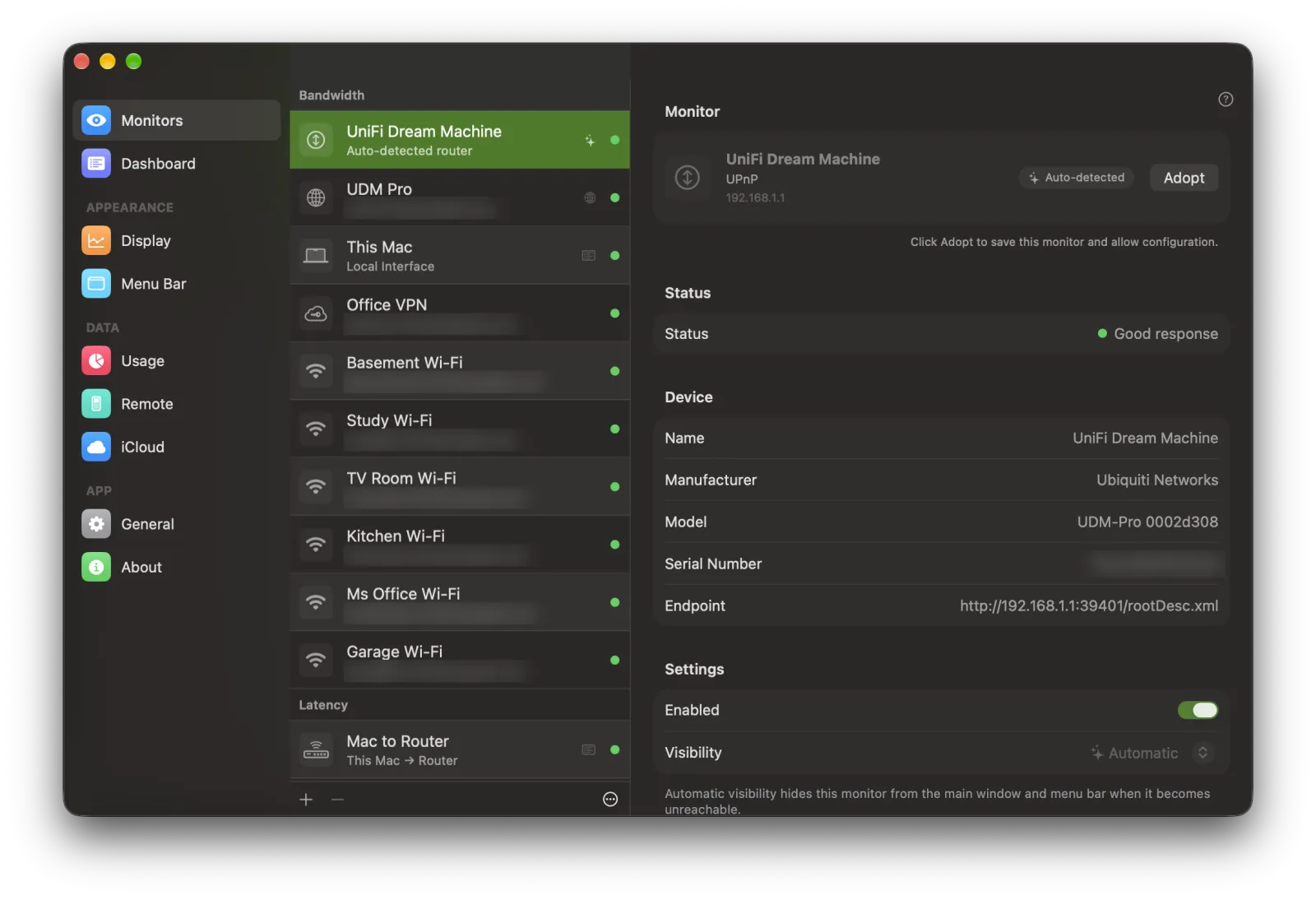The height and width of the screenshot is (900, 1316).
Task: Click TV Room Wi-Fi signal icon
Action: 316,487
